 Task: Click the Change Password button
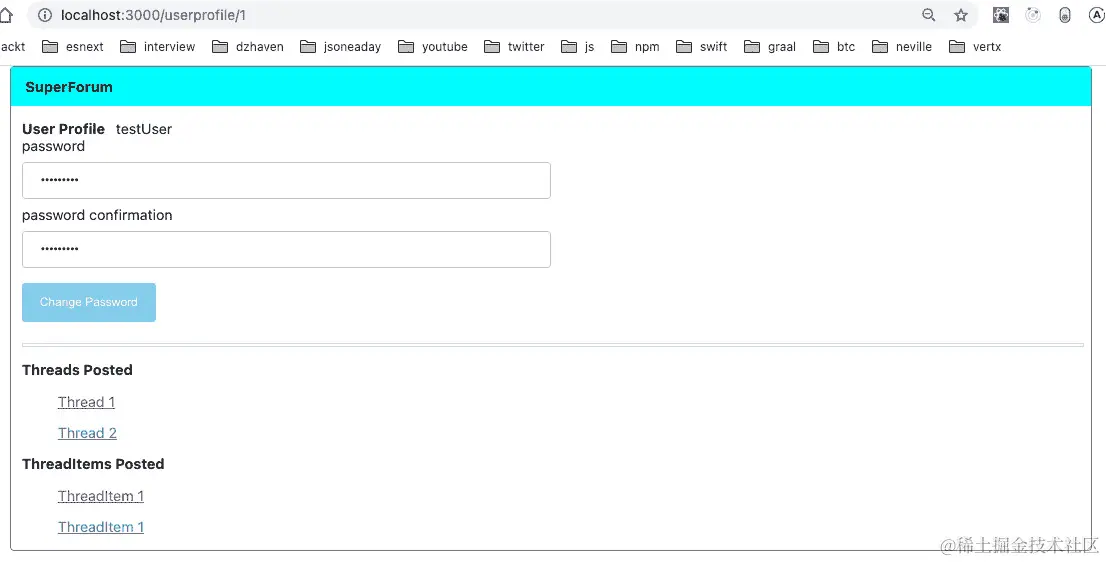pos(89,302)
